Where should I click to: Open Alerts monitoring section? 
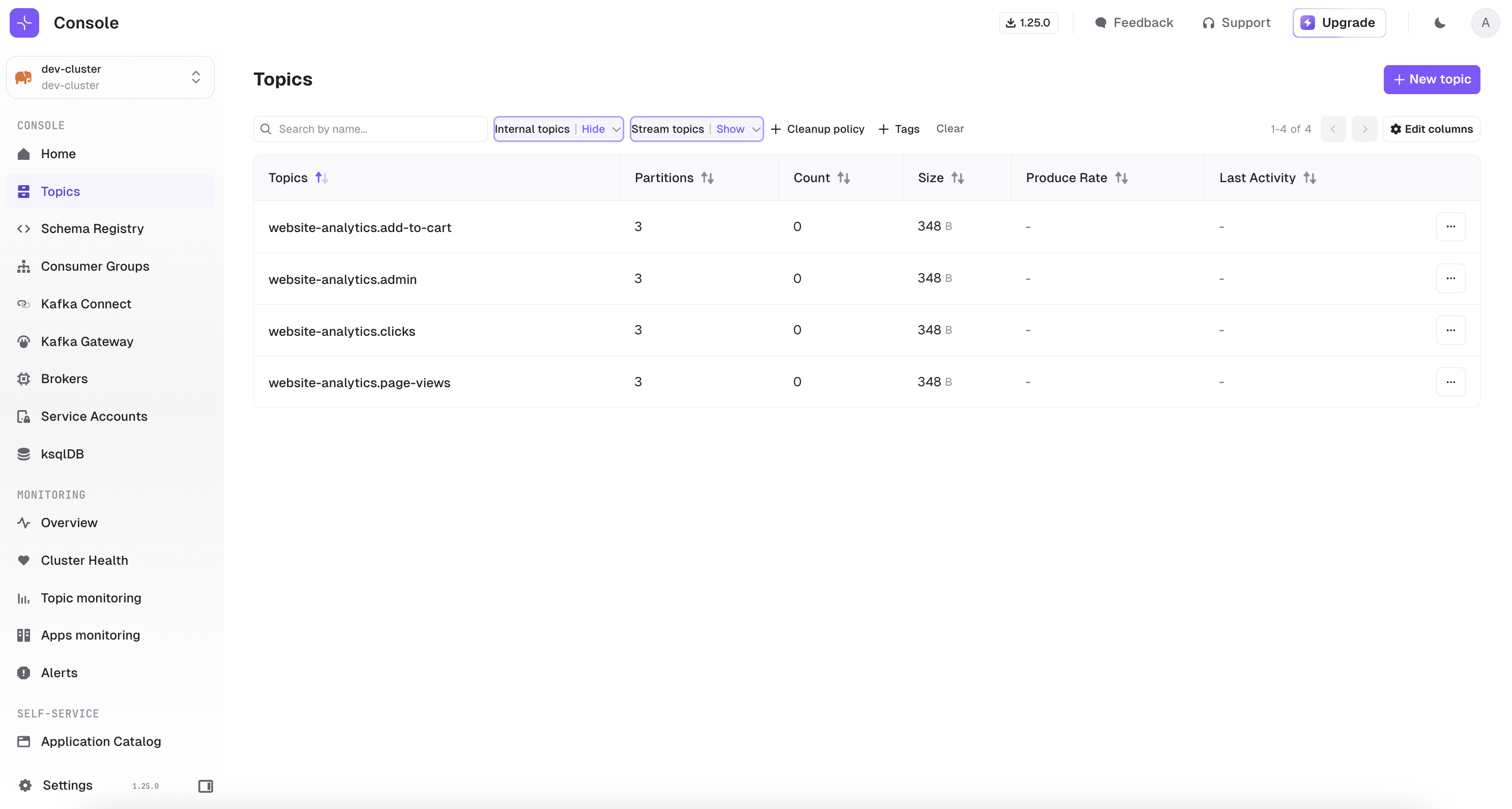pos(59,672)
